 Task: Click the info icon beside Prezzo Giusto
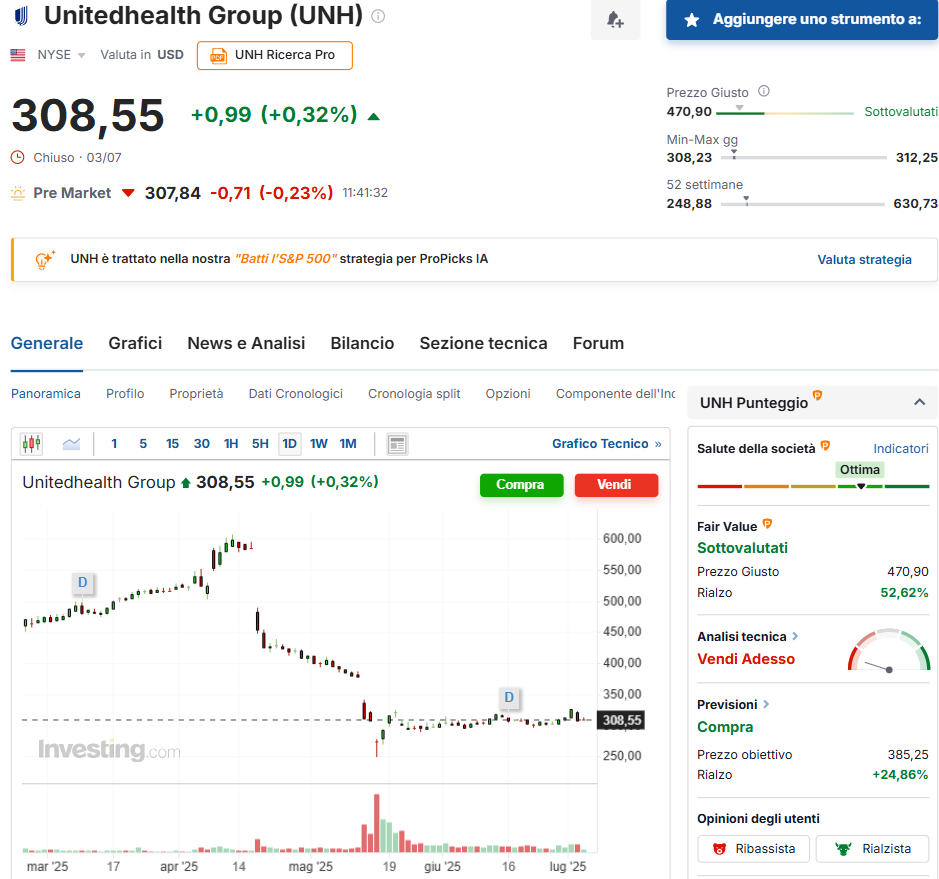click(764, 91)
